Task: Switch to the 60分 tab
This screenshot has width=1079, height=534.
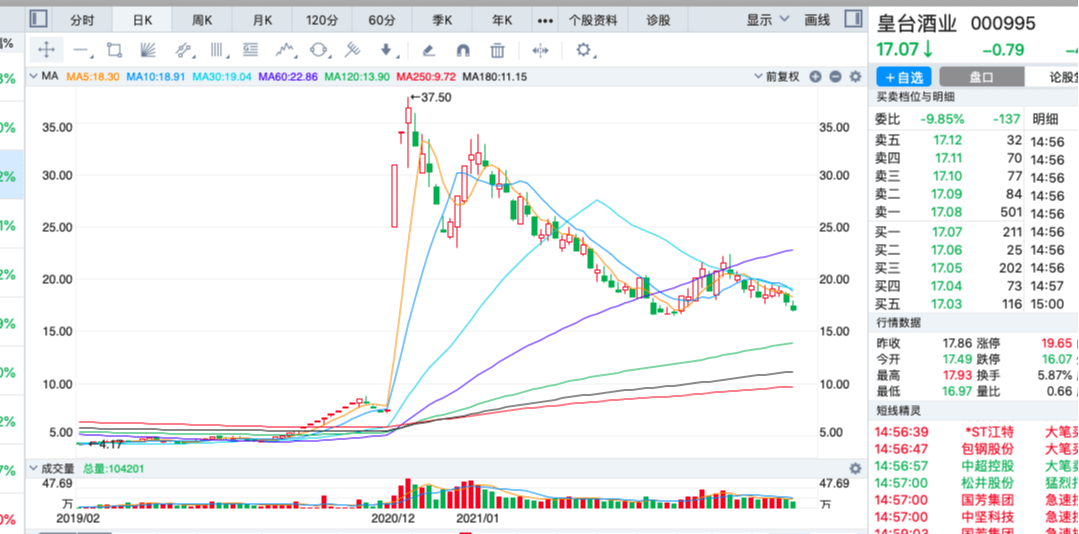Action: click(382, 20)
